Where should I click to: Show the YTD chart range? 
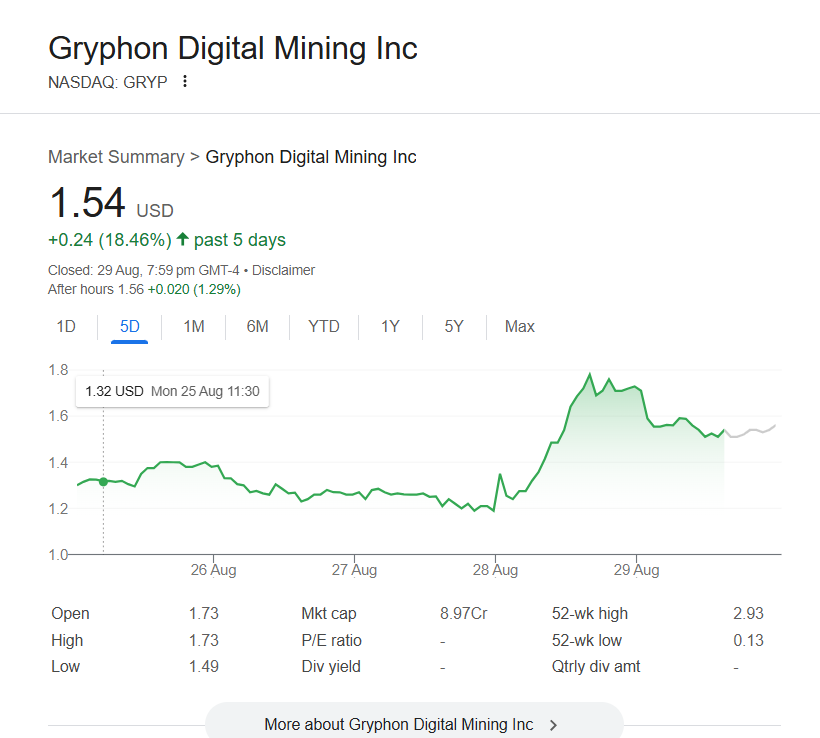324,326
